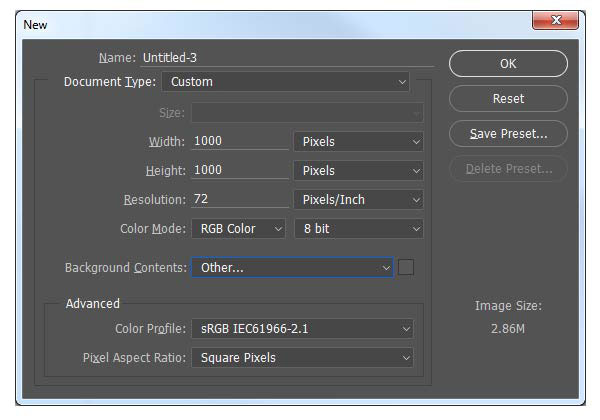Open the 8 bit depth dropdown

(358, 229)
